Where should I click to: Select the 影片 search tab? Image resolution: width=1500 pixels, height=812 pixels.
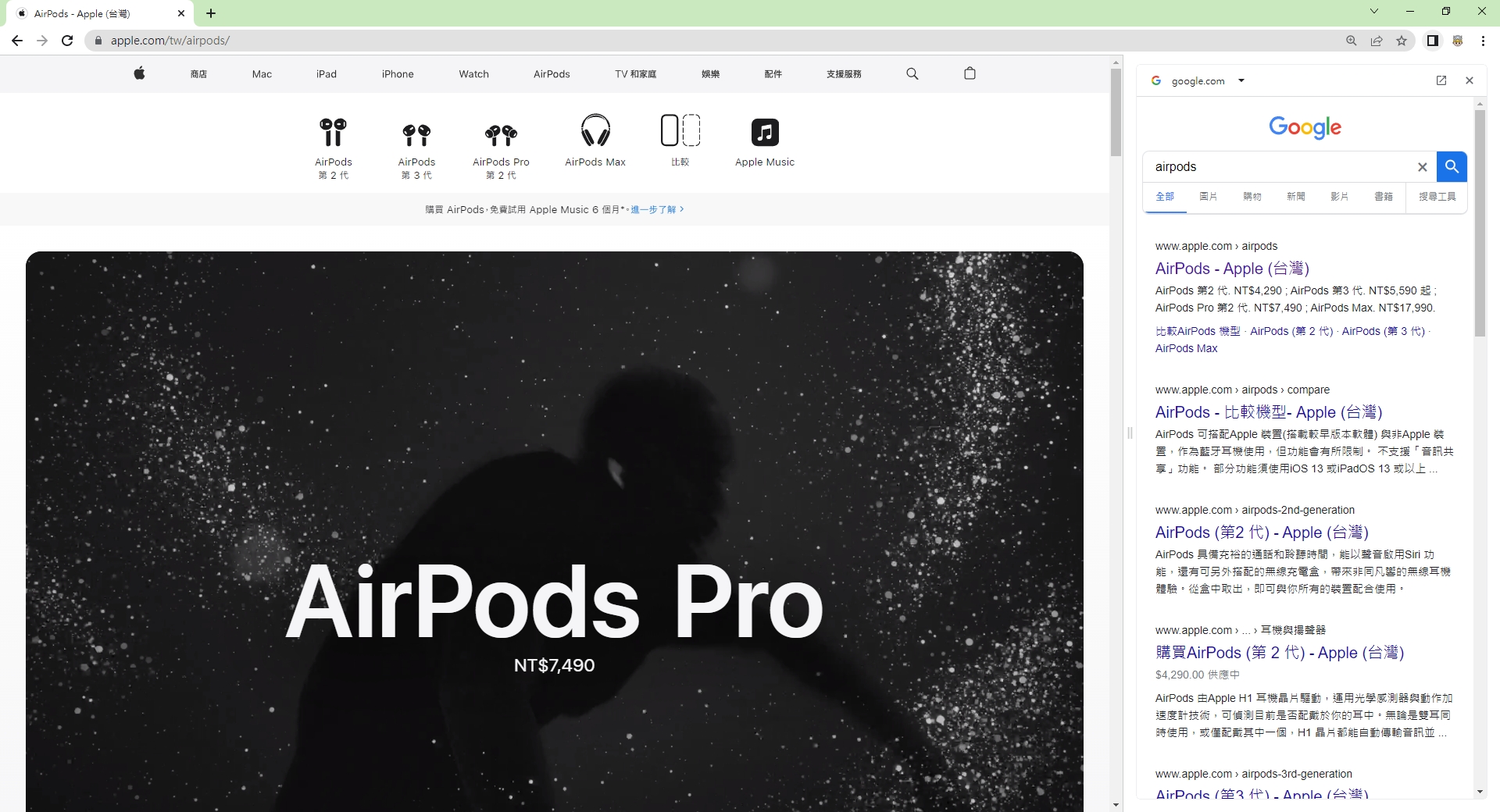pyautogui.click(x=1340, y=197)
